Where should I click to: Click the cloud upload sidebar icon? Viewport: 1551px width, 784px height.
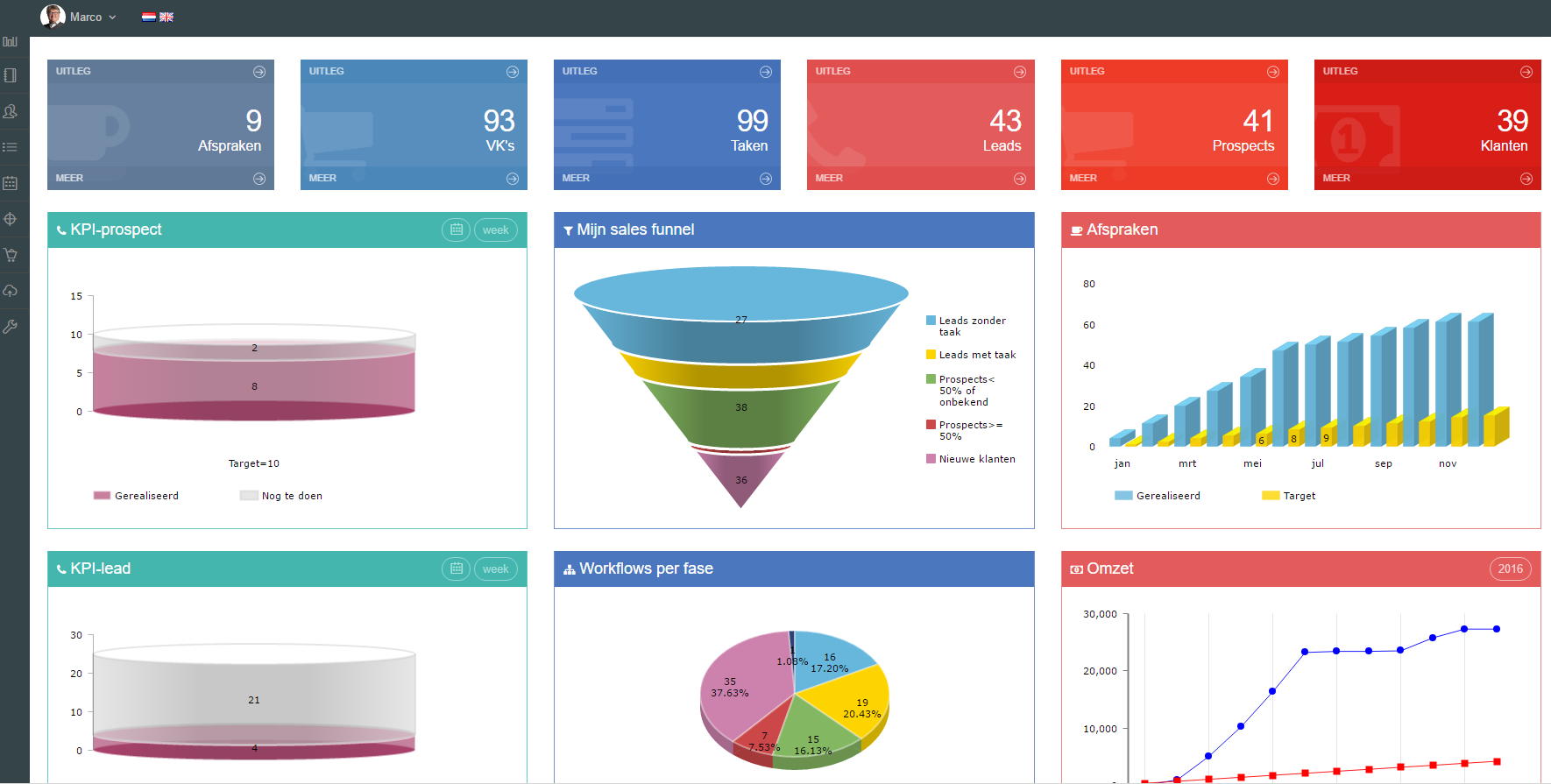point(11,291)
